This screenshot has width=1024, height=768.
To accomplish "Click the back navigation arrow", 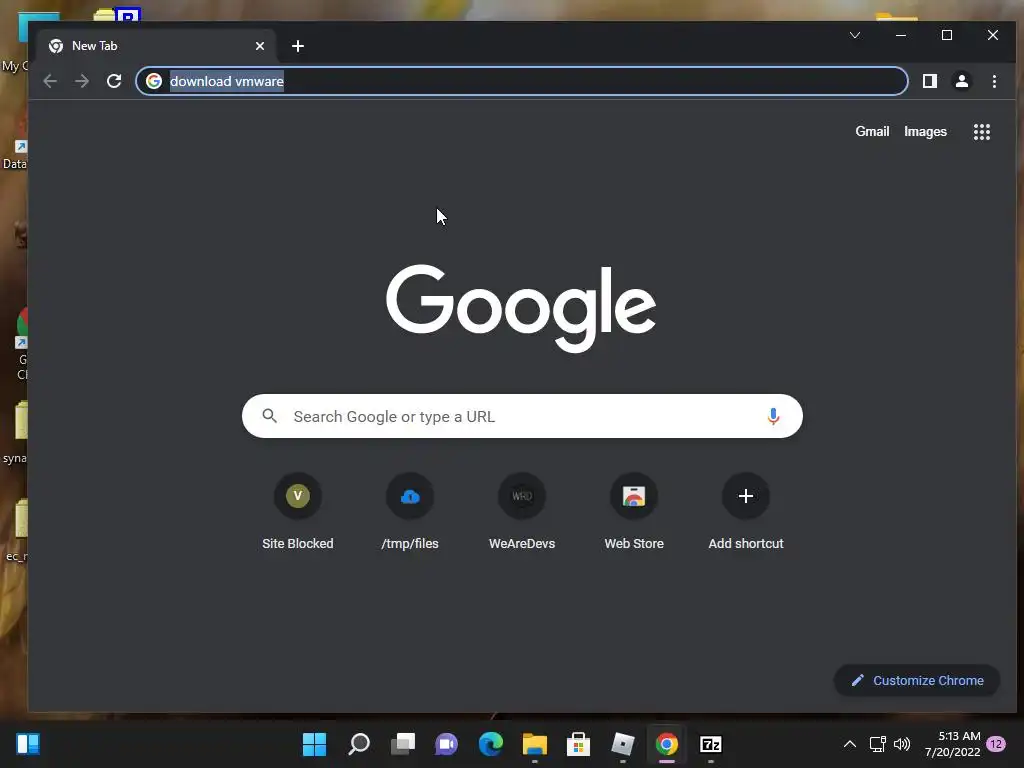I will 50,81.
